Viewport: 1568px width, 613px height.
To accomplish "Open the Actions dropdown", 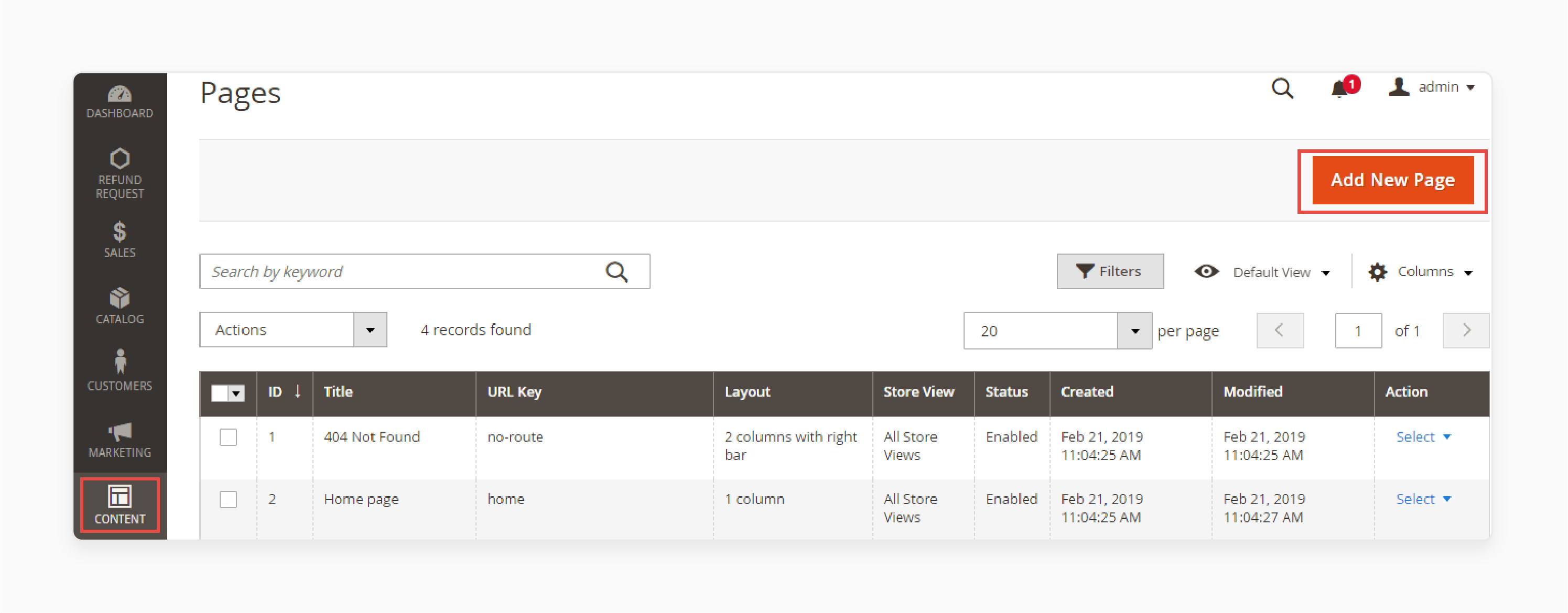I will [293, 330].
